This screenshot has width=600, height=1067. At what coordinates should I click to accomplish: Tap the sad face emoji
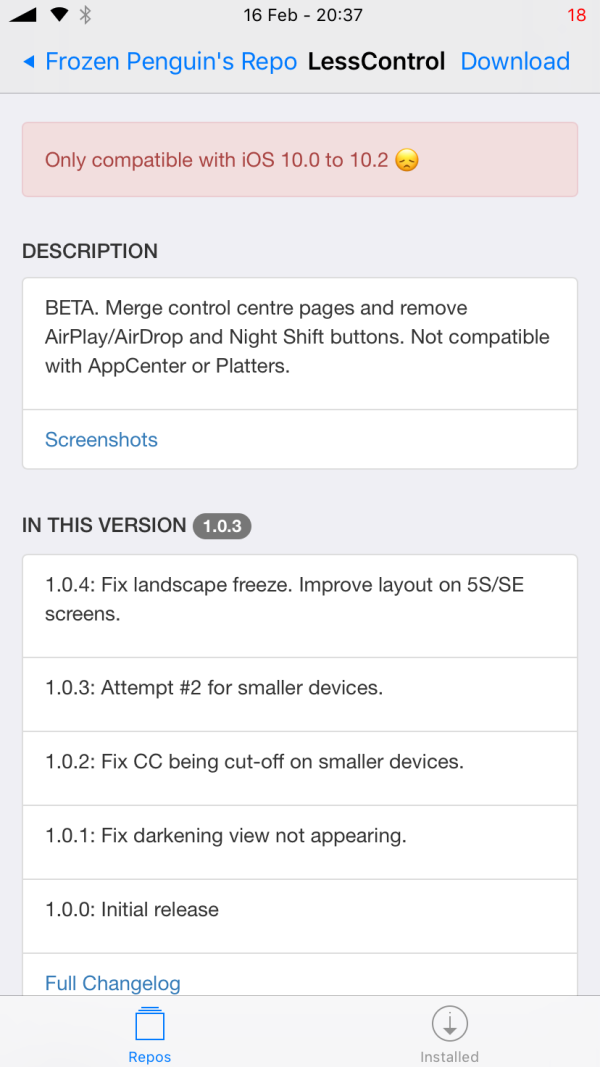(406, 160)
